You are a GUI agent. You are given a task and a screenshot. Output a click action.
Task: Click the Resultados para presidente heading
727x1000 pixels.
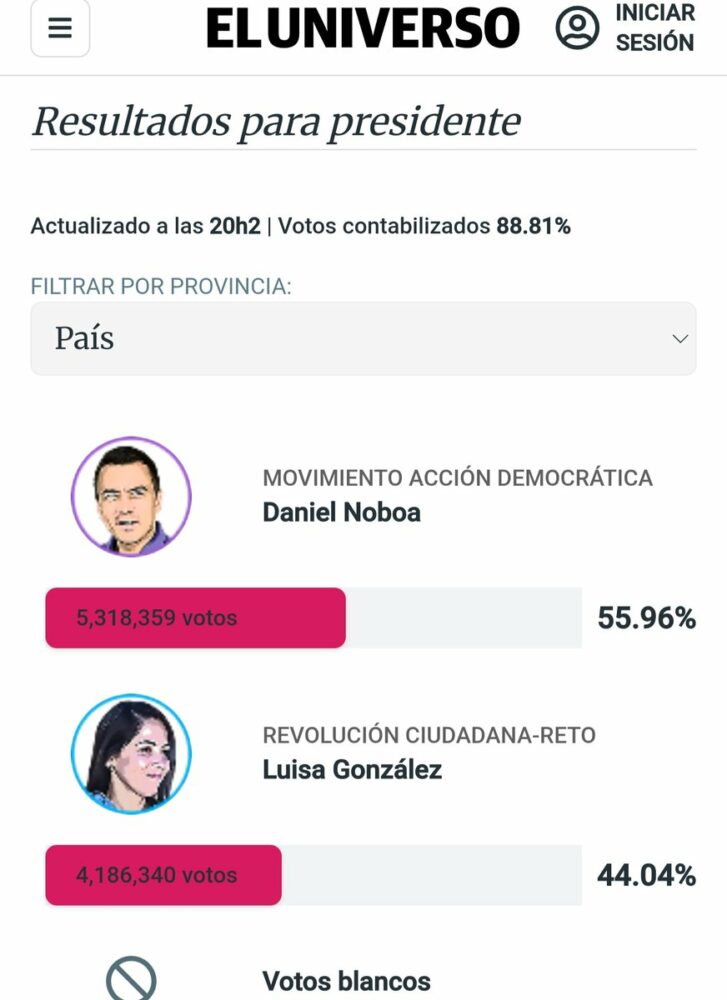[x=276, y=122]
